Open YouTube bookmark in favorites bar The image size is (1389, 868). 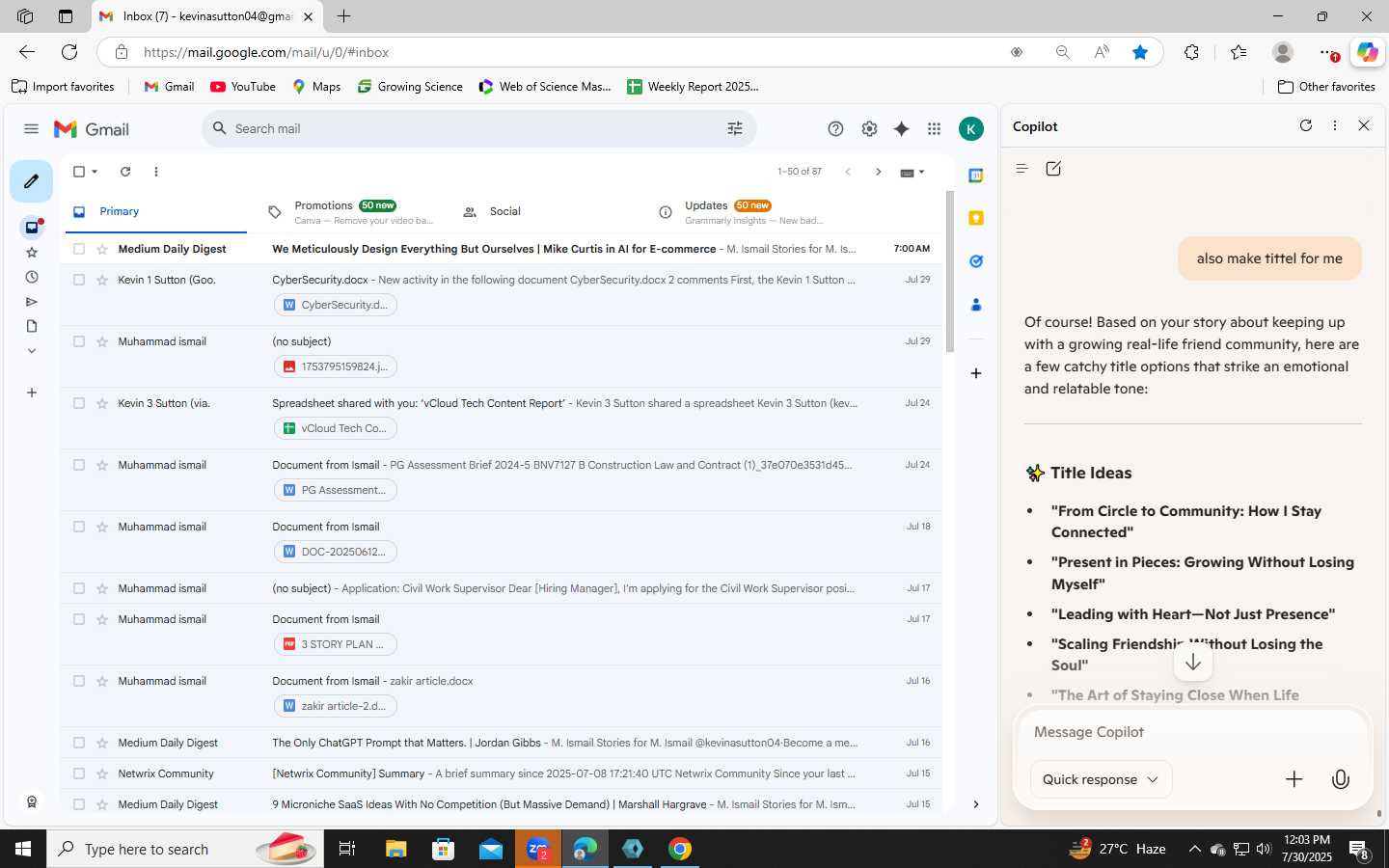point(243,87)
